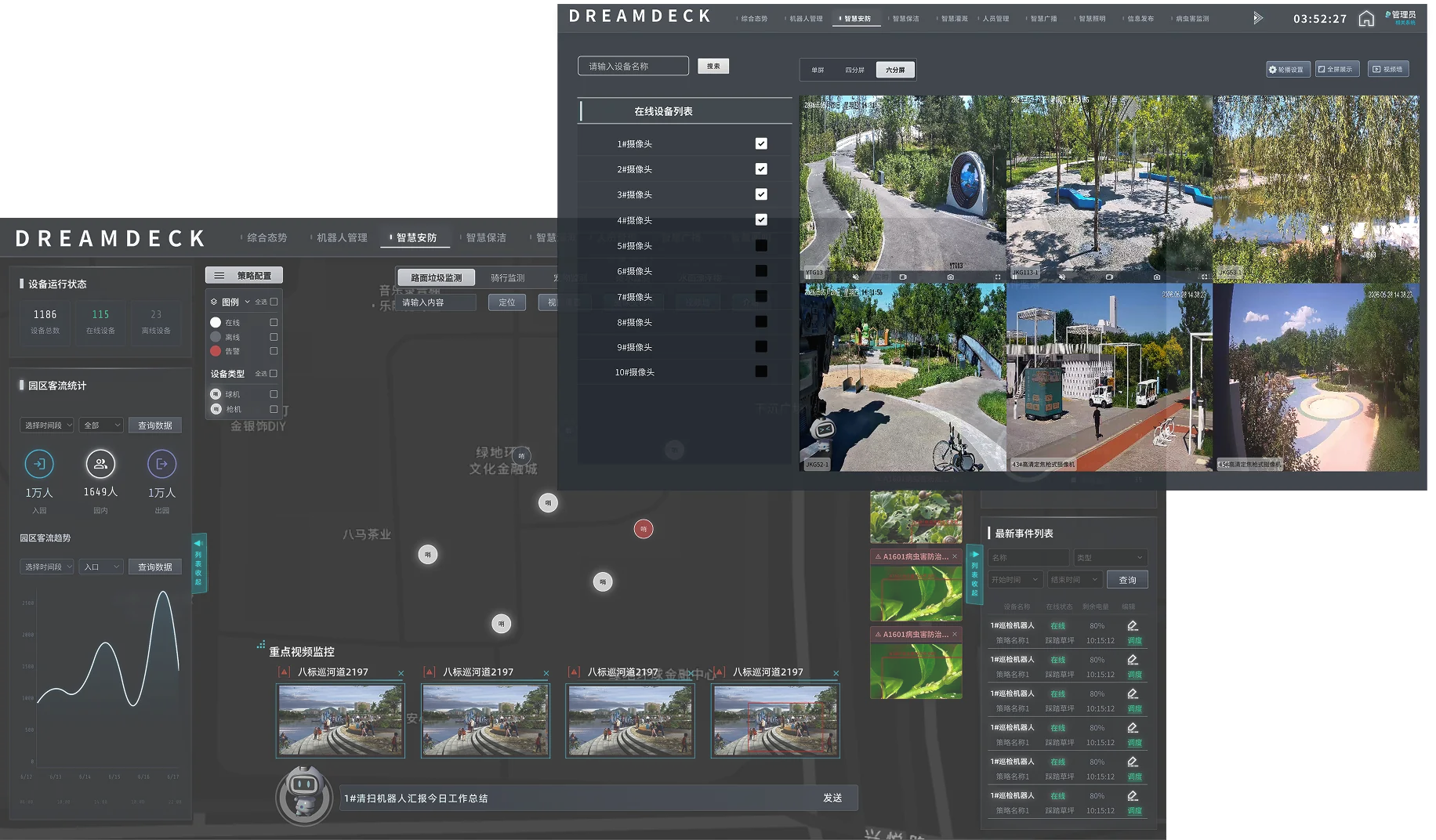Viewport: 1436px width, 840px height.
Task: Click the 搜索 button
Action: click(x=713, y=66)
